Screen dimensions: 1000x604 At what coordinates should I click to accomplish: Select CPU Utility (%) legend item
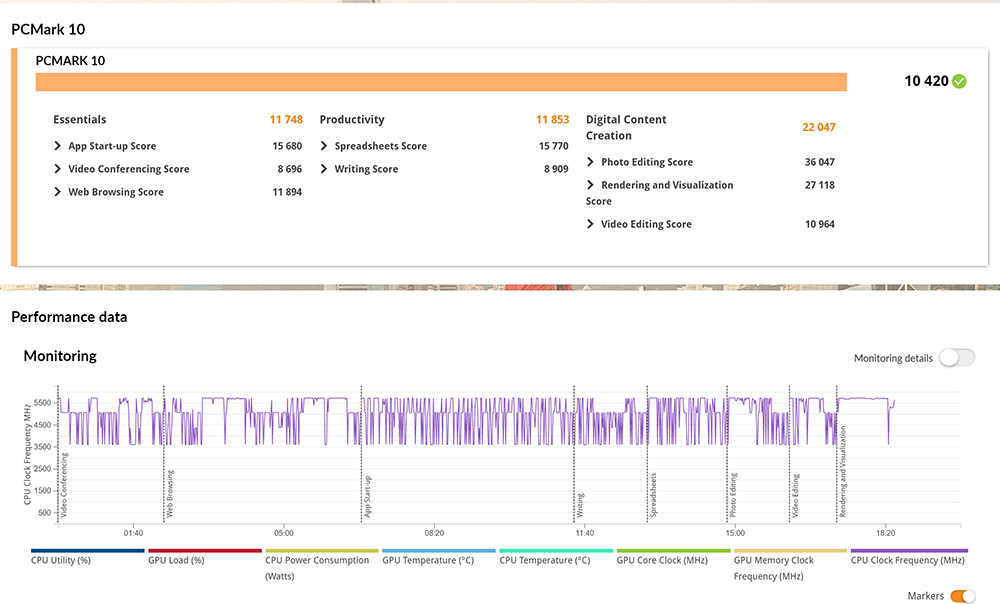coord(61,560)
